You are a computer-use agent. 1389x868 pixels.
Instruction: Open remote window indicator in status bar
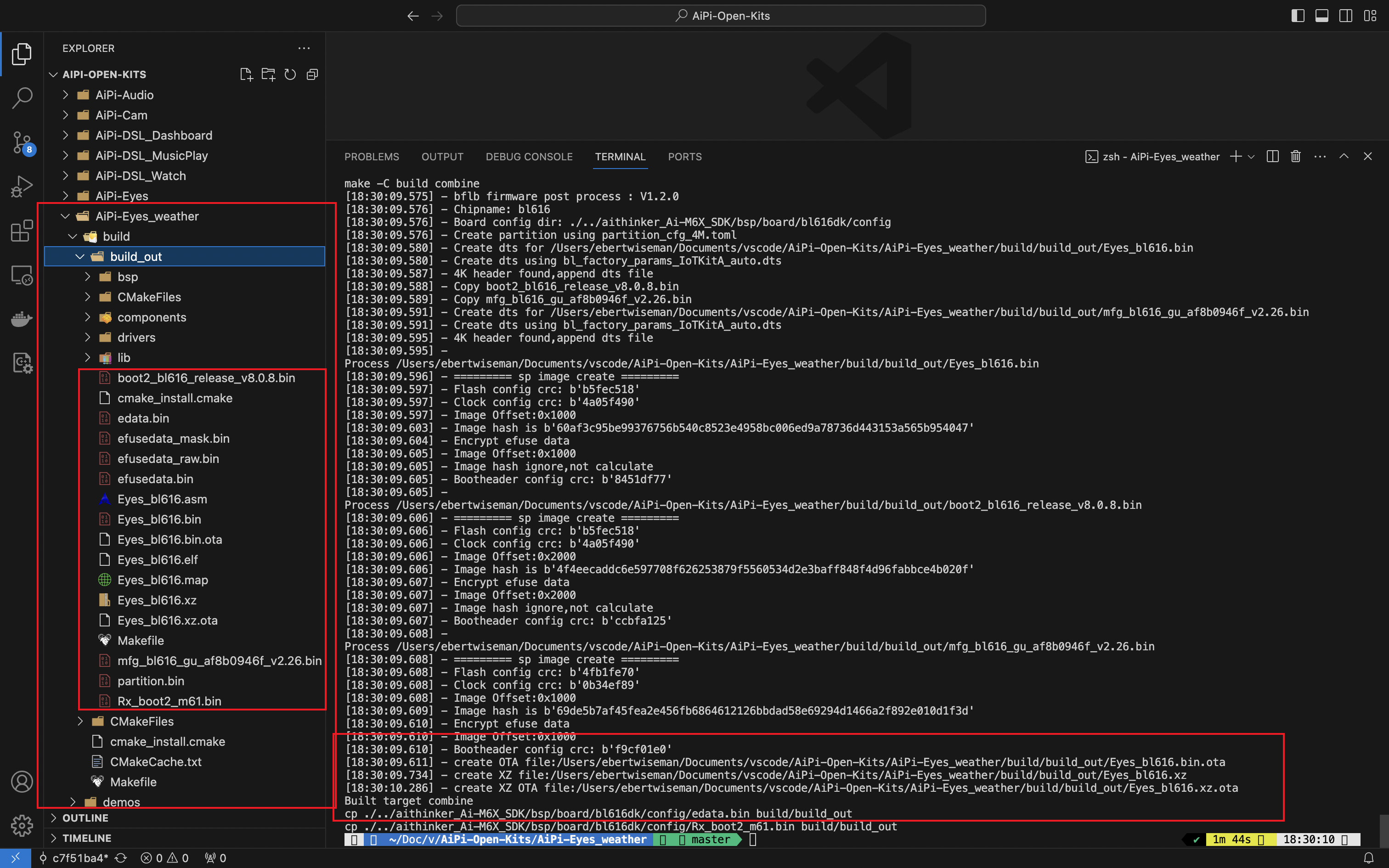click(x=16, y=858)
